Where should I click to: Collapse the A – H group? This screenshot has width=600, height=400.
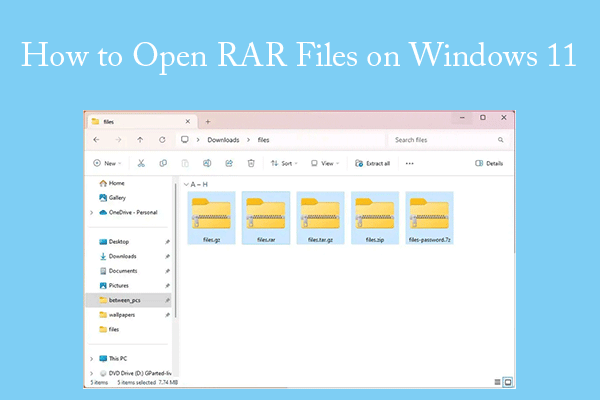(x=186, y=184)
